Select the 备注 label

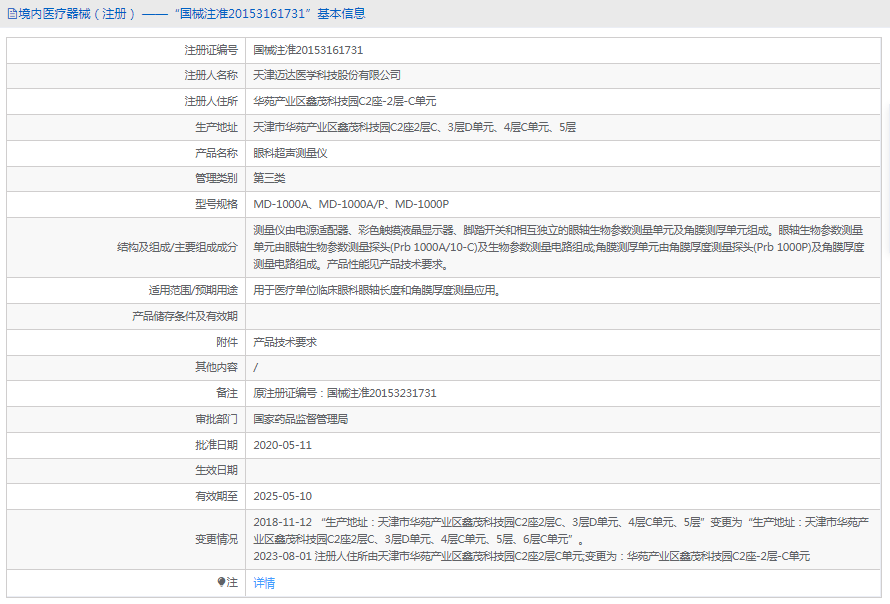coord(227,393)
